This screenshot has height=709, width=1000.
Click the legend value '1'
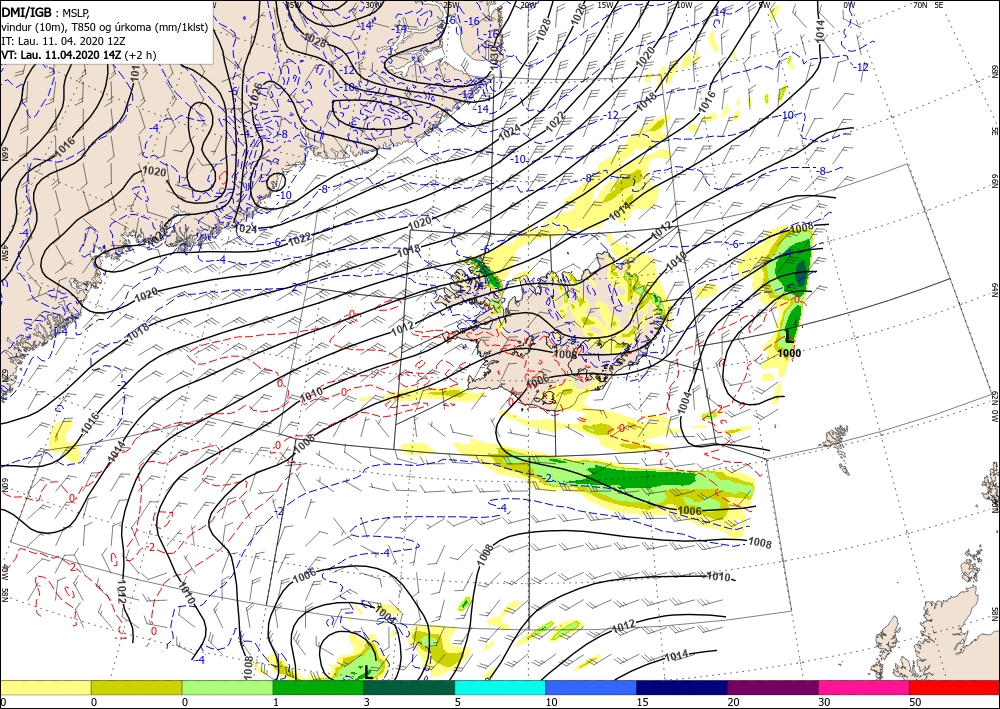coord(276,702)
